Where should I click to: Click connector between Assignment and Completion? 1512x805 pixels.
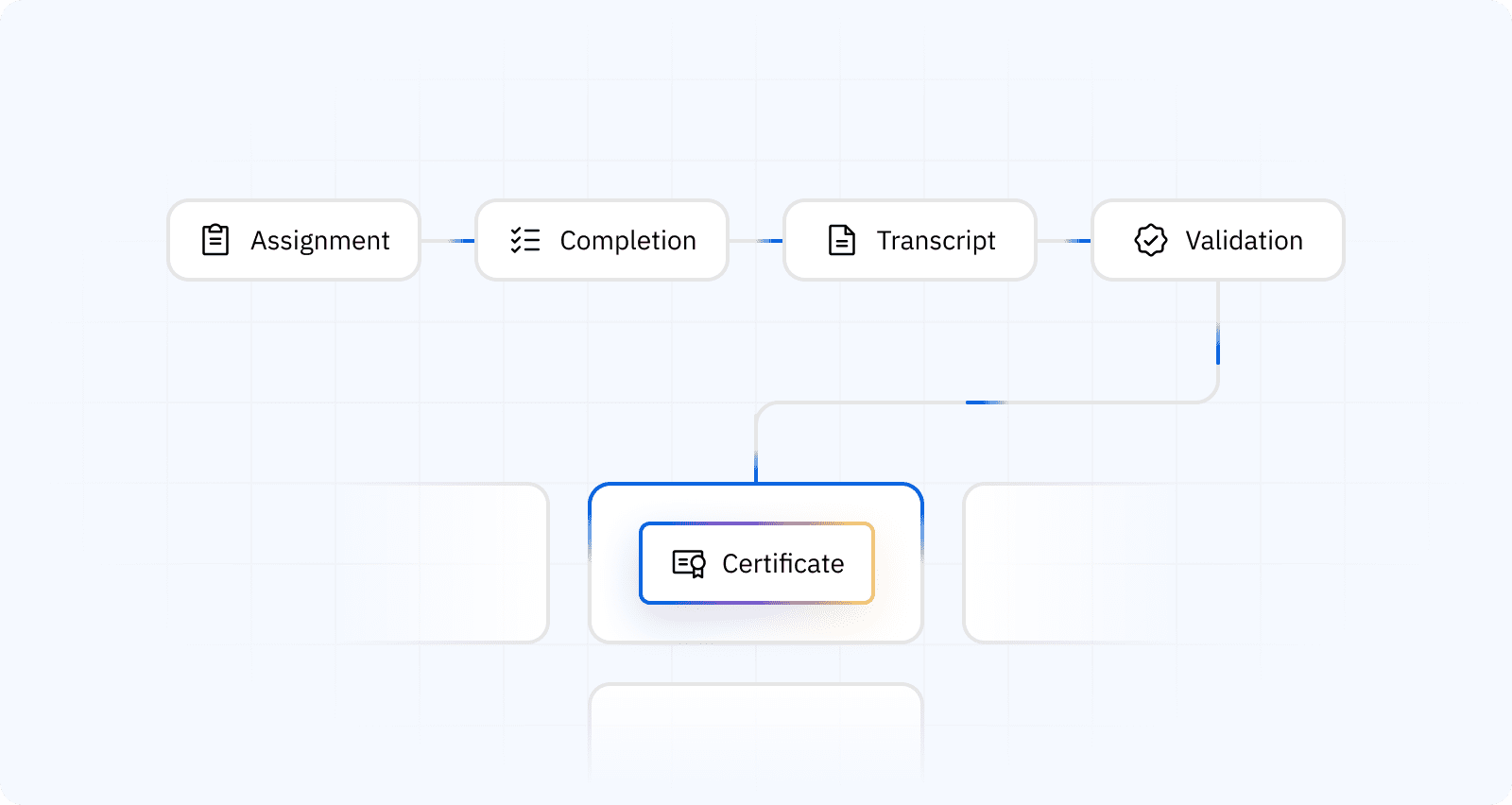click(448, 241)
